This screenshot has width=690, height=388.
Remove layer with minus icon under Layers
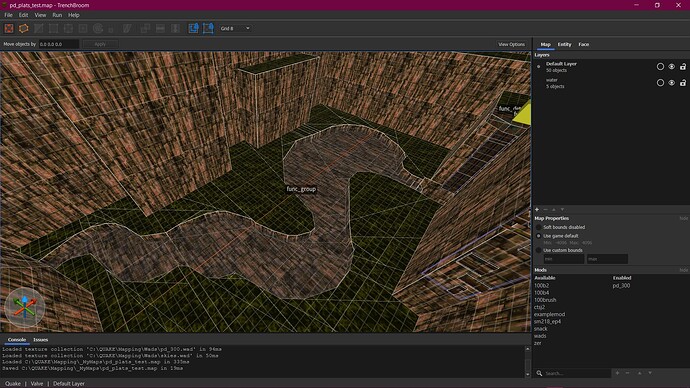pyautogui.click(x=545, y=210)
